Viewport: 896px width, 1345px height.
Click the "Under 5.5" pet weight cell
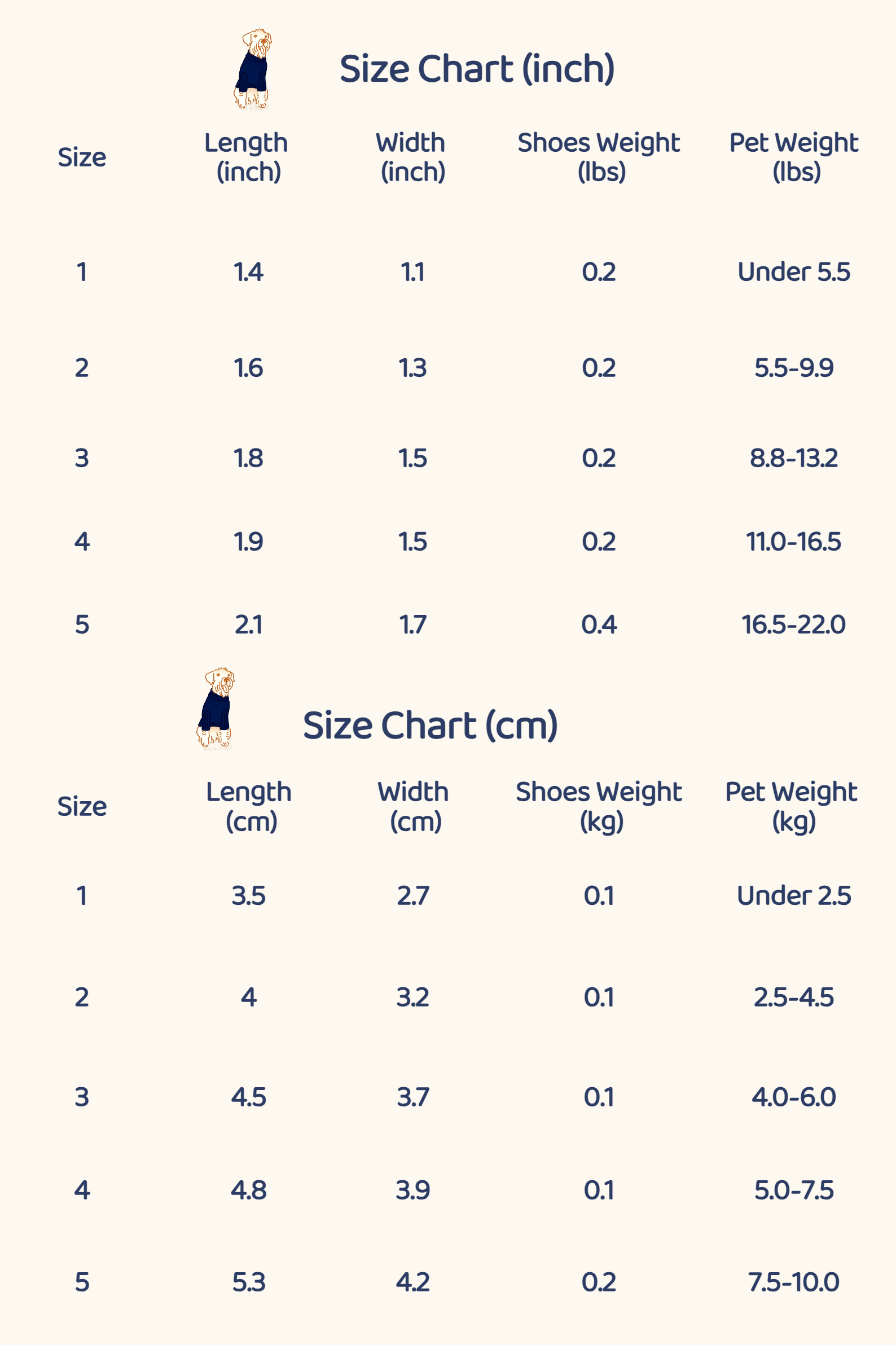tap(794, 272)
